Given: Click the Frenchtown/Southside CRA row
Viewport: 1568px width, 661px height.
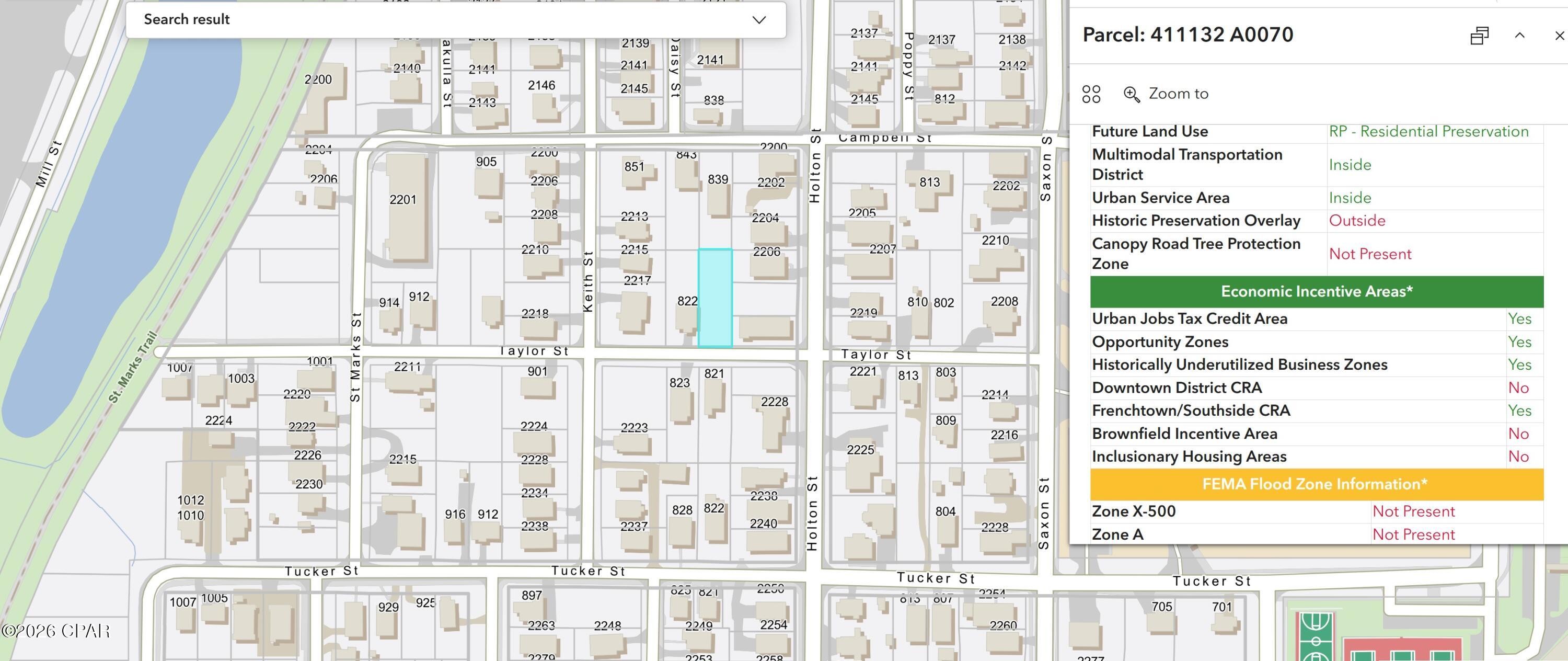Looking at the screenshot, I should (1191, 411).
